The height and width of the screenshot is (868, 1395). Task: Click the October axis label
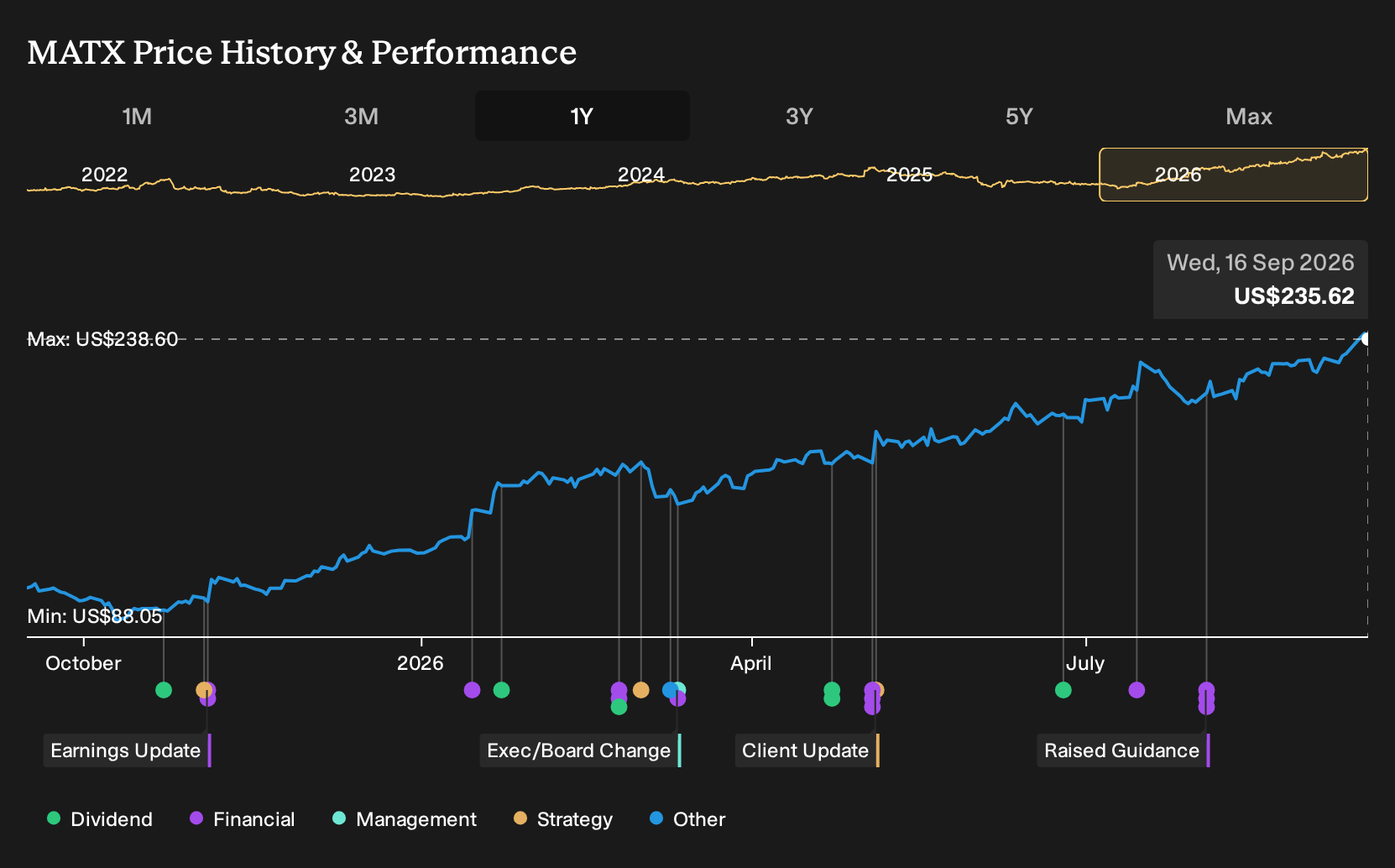coord(83,663)
